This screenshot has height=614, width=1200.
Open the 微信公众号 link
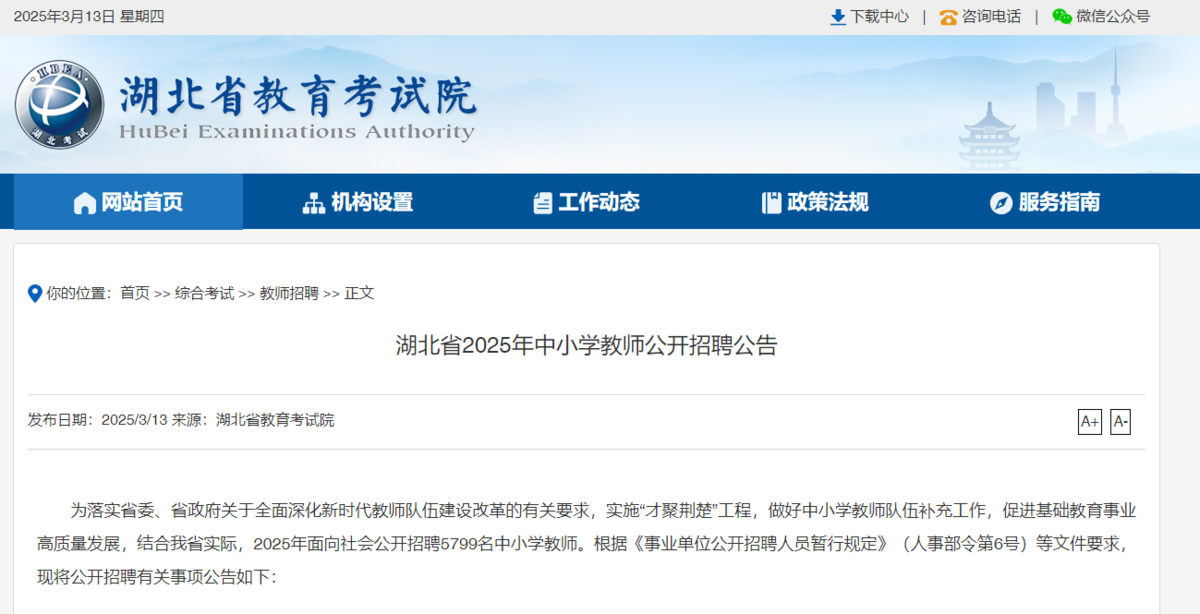(1113, 17)
